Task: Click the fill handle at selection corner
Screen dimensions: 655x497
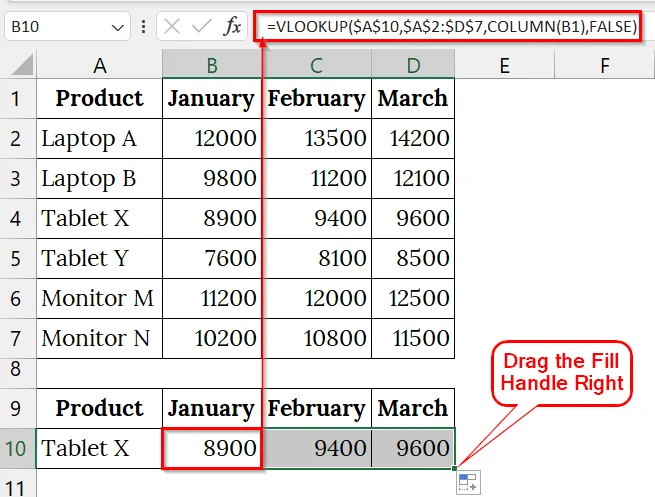Action: click(x=454, y=468)
